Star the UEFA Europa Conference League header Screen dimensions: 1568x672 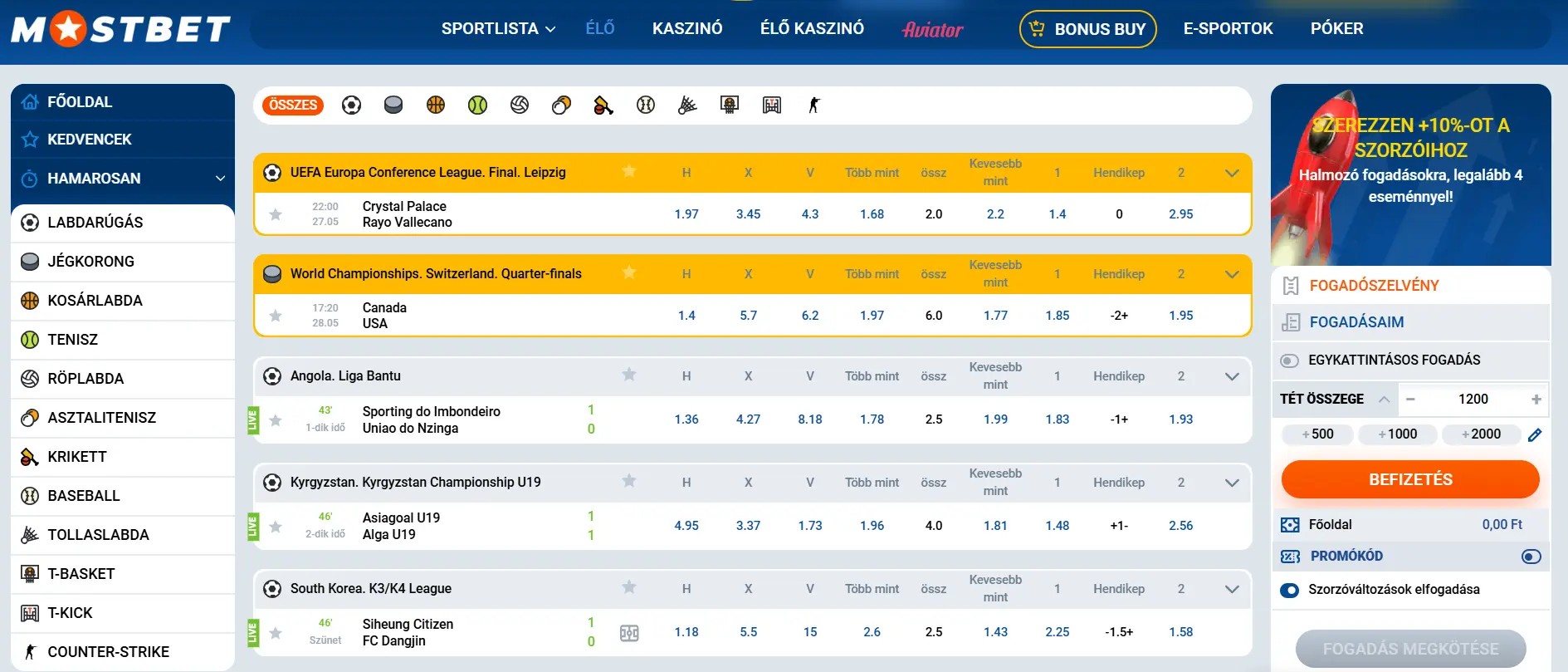[629, 172]
